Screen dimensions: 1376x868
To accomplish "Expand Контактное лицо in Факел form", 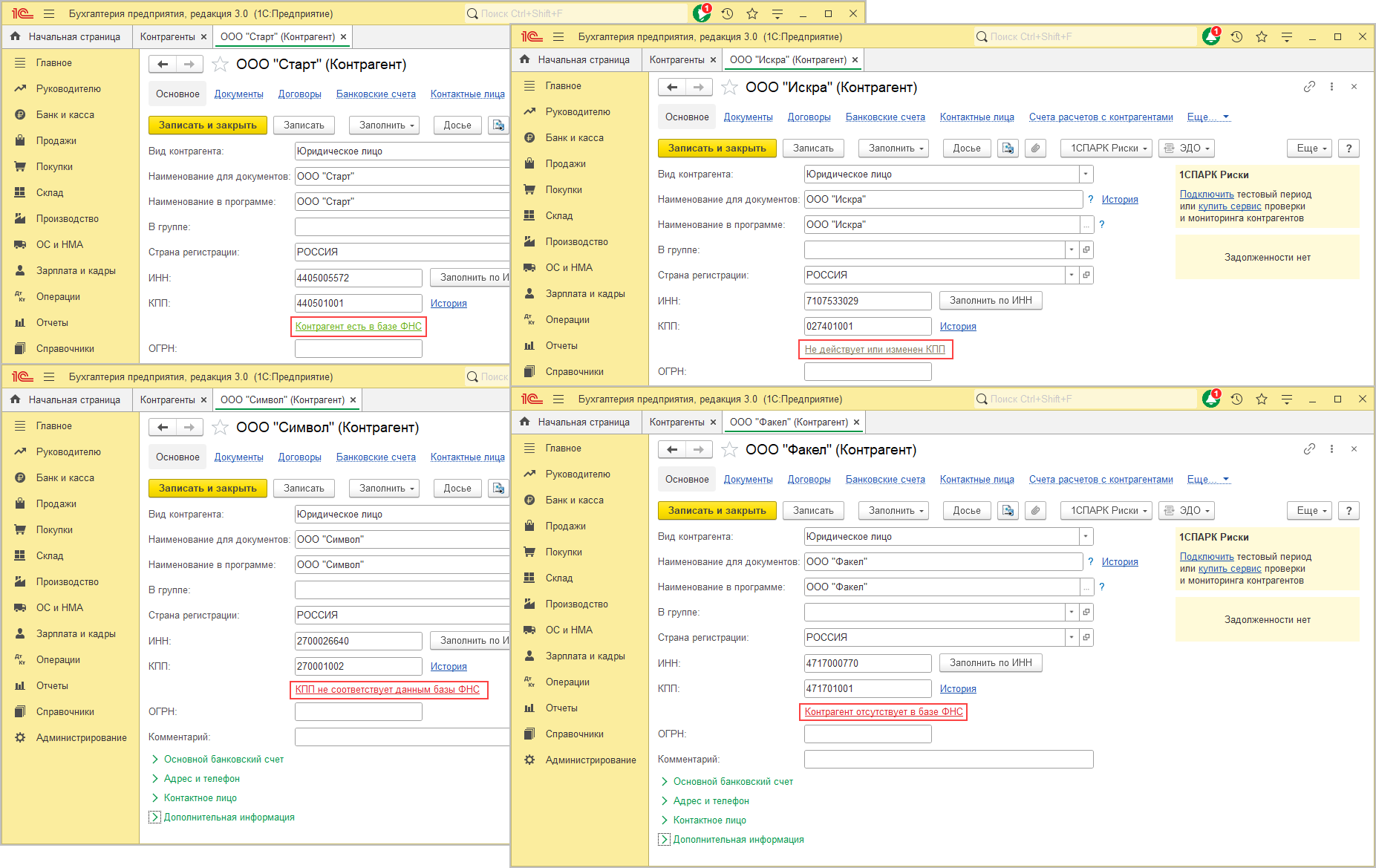I will [x=709, y=820].
